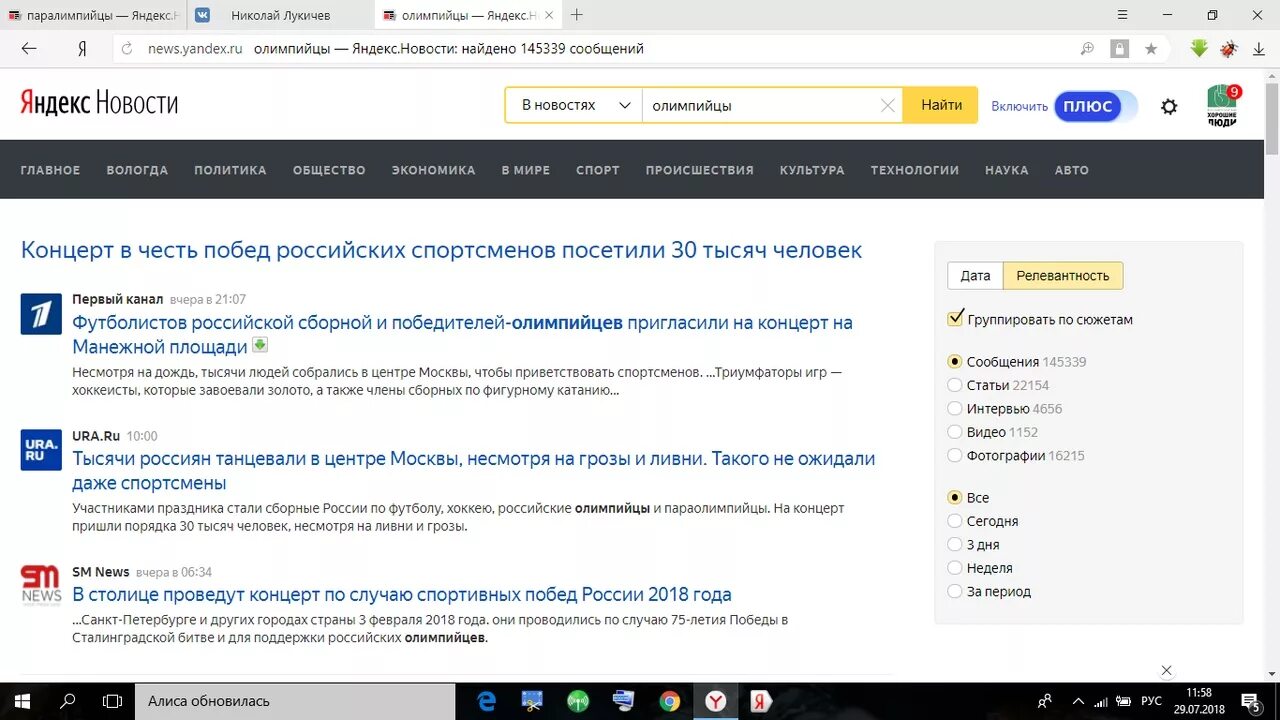The height and width of the screenshot is (720, 1280).
Task: Click the Включить link next to ПЛЮС
Action: coord(1019,106)
